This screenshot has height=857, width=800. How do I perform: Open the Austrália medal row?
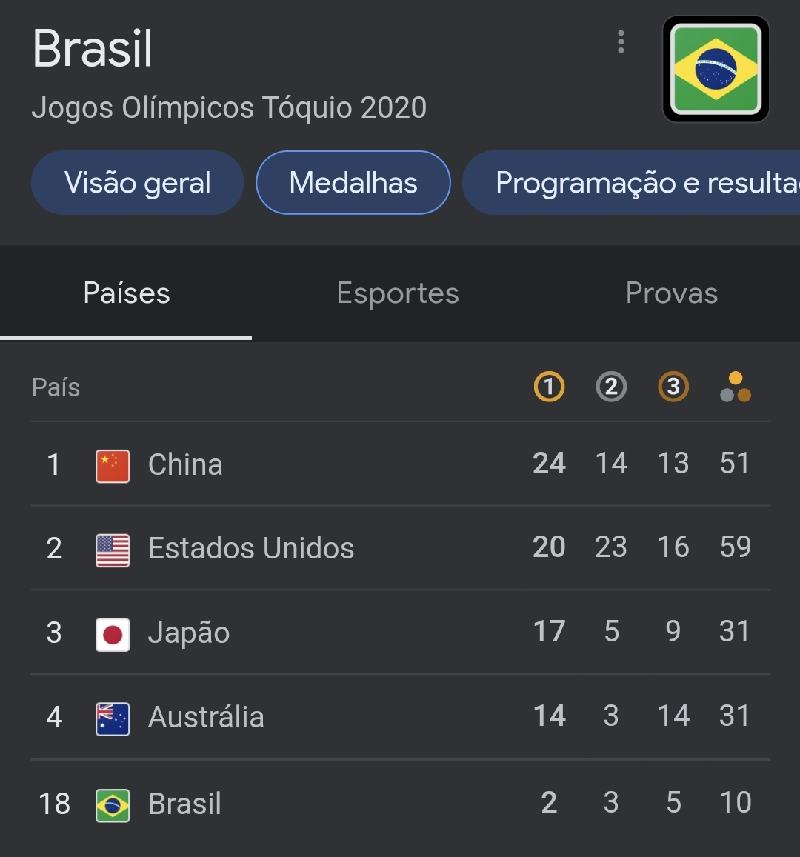pos(401,717)
